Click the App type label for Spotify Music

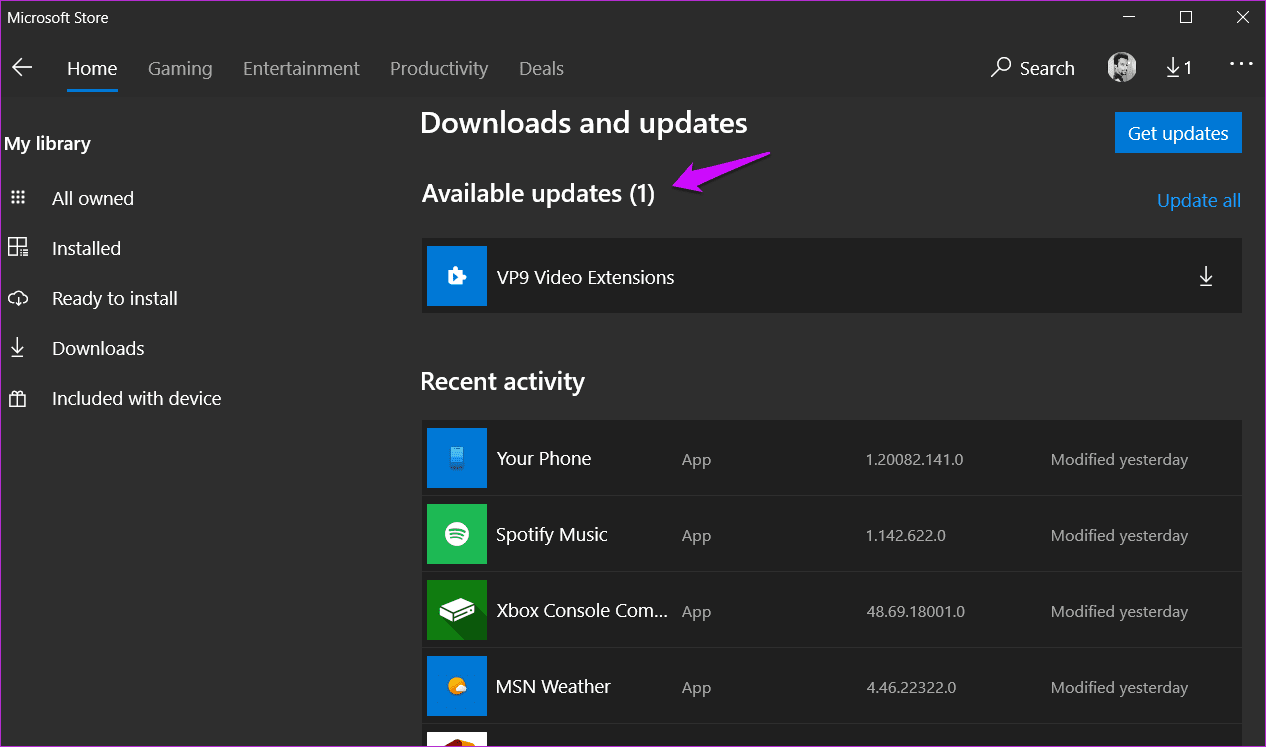[696, 536]
